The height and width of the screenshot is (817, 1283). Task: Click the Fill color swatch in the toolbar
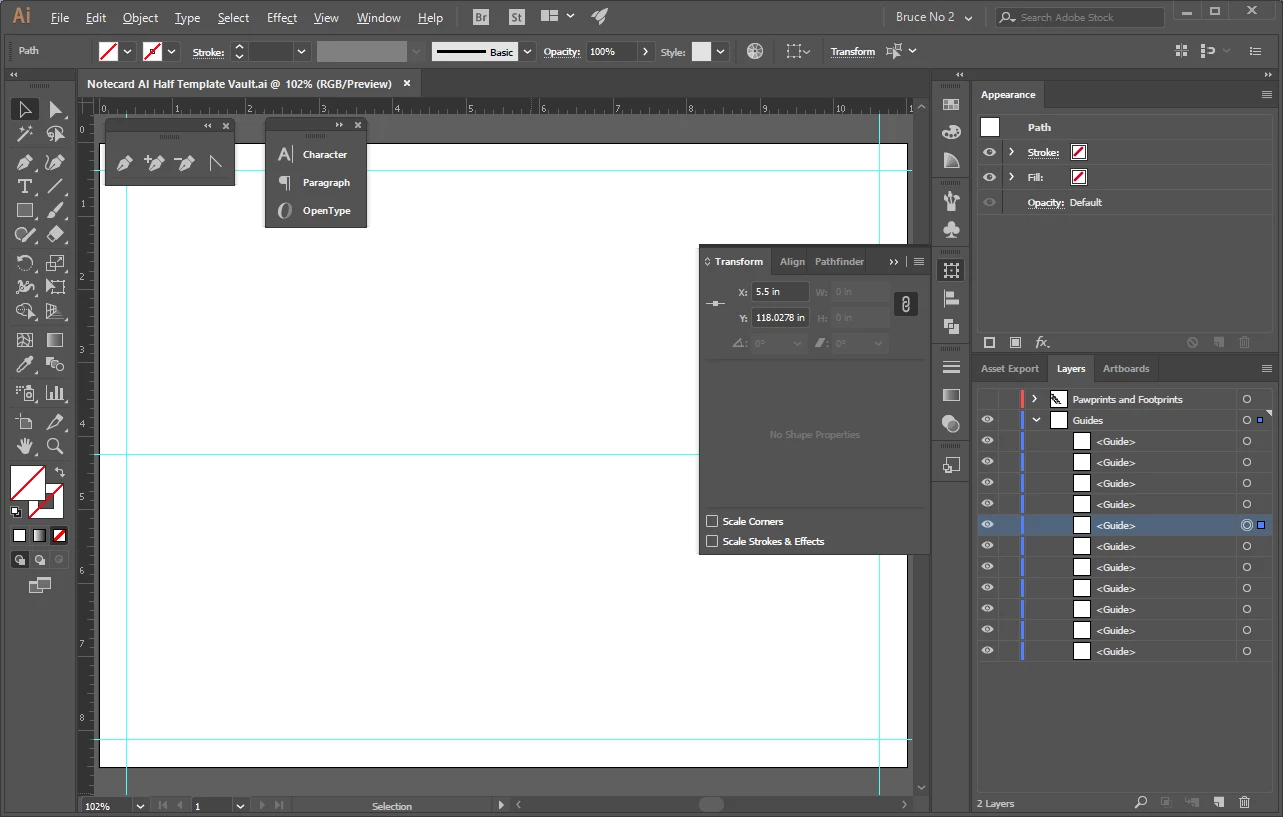coord(27,483)
